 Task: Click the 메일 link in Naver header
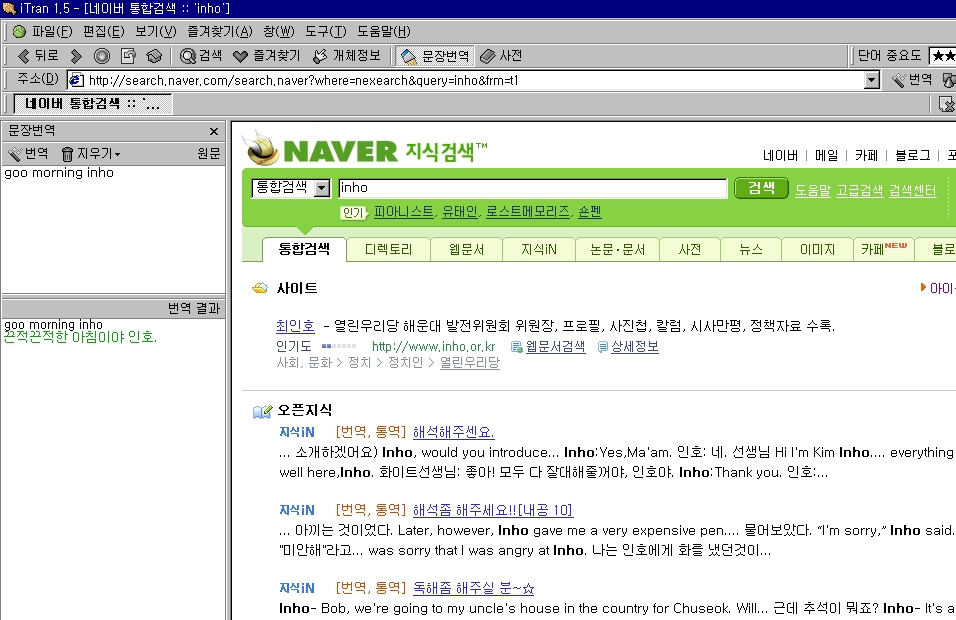click(x=826, y=155)
